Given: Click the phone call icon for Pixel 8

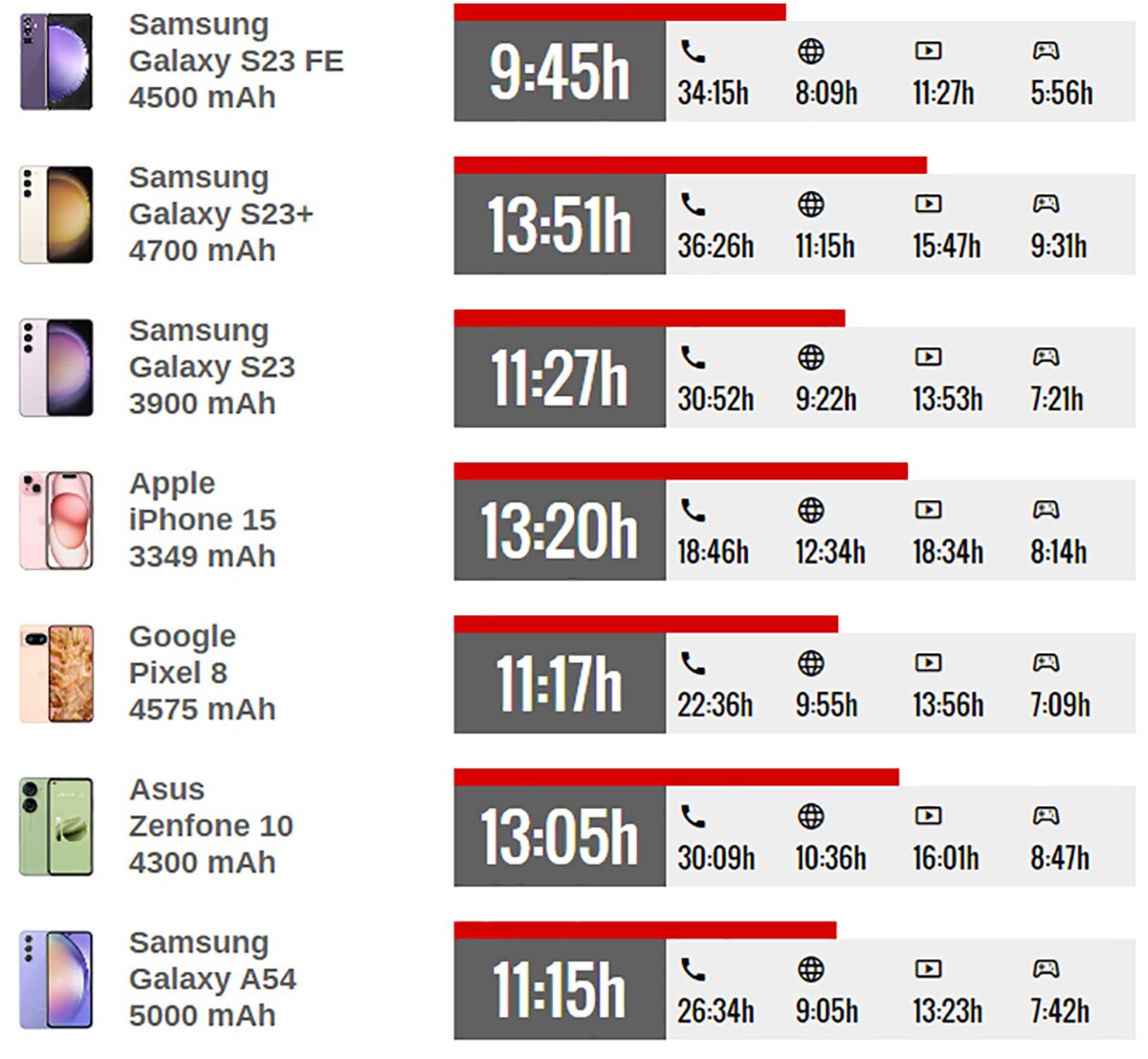Looking at the screenshot, I should [693, 663].
